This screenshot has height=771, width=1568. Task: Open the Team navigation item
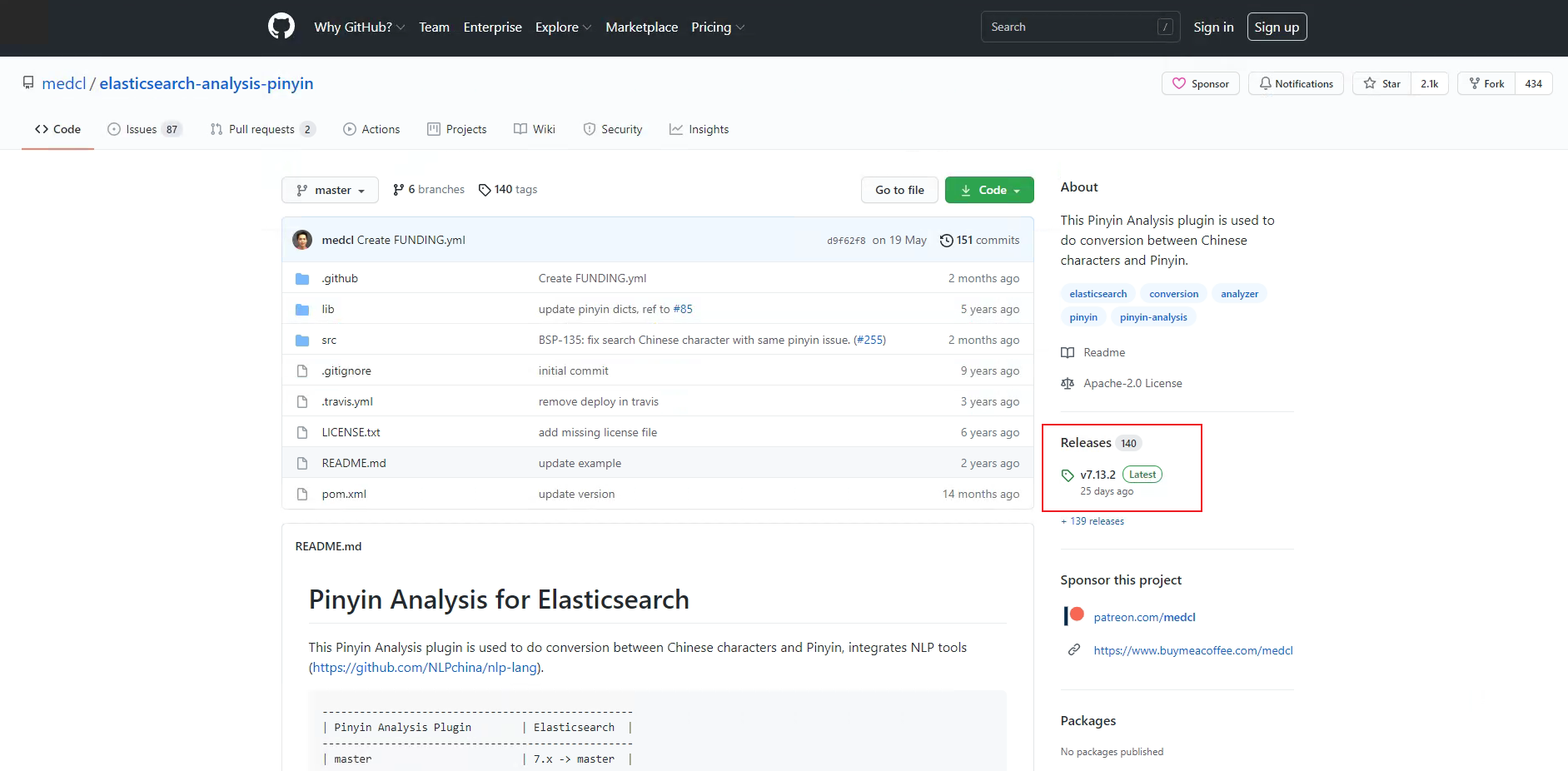[x=434, y=27]
